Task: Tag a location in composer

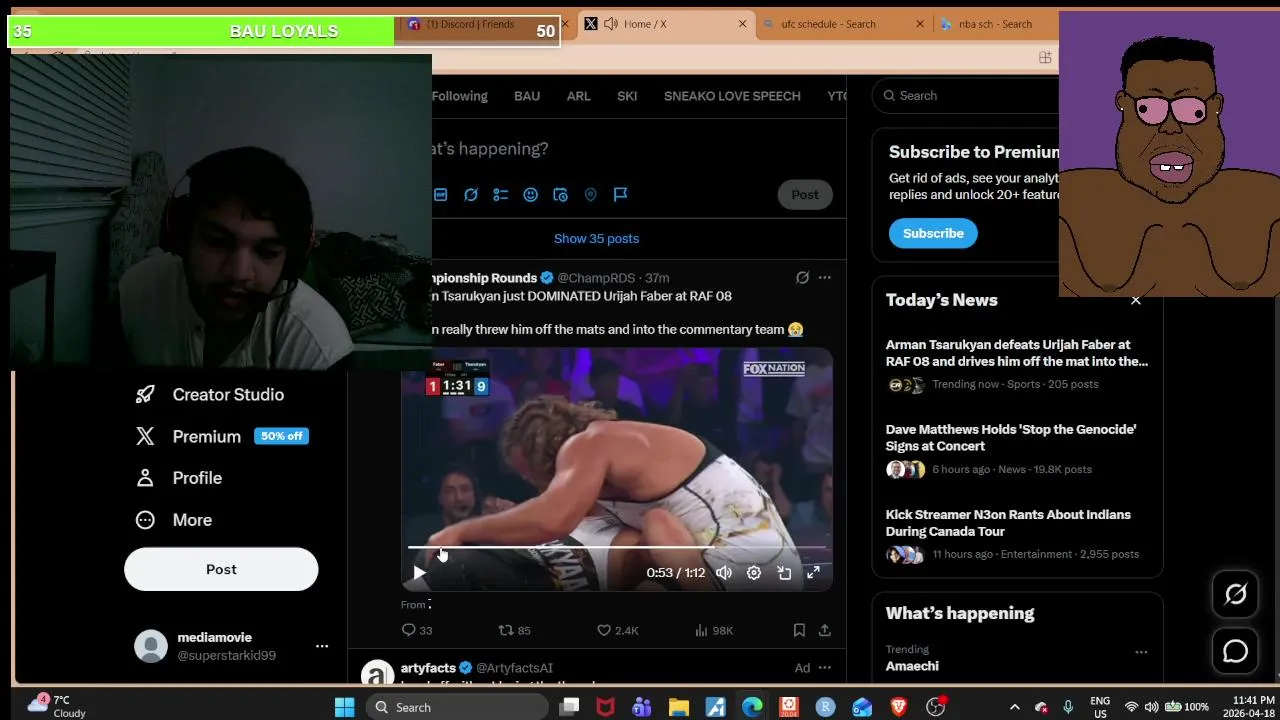Action: click(590, 195)
